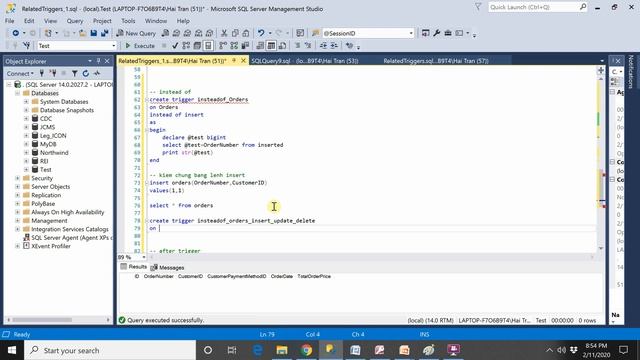
Task: Pin the Object Explorer panel
Action: pos(98,61)
